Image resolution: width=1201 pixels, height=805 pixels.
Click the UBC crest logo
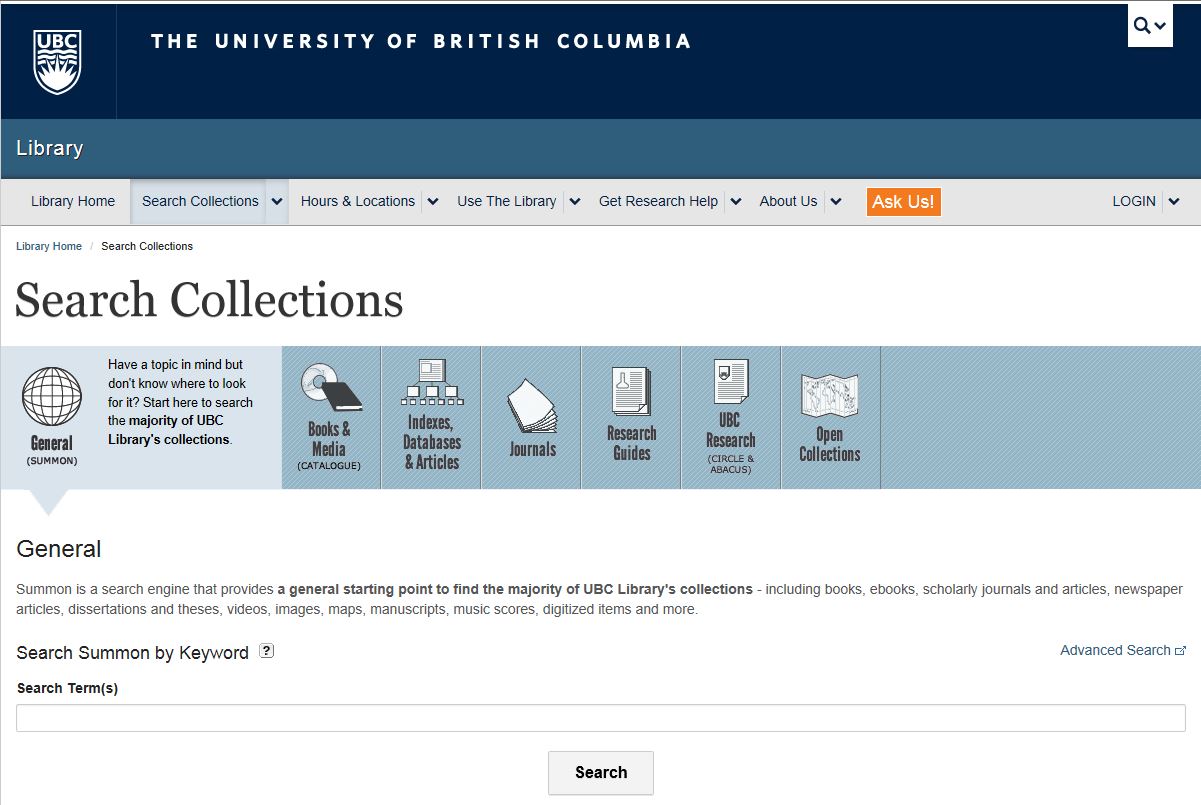57,60
